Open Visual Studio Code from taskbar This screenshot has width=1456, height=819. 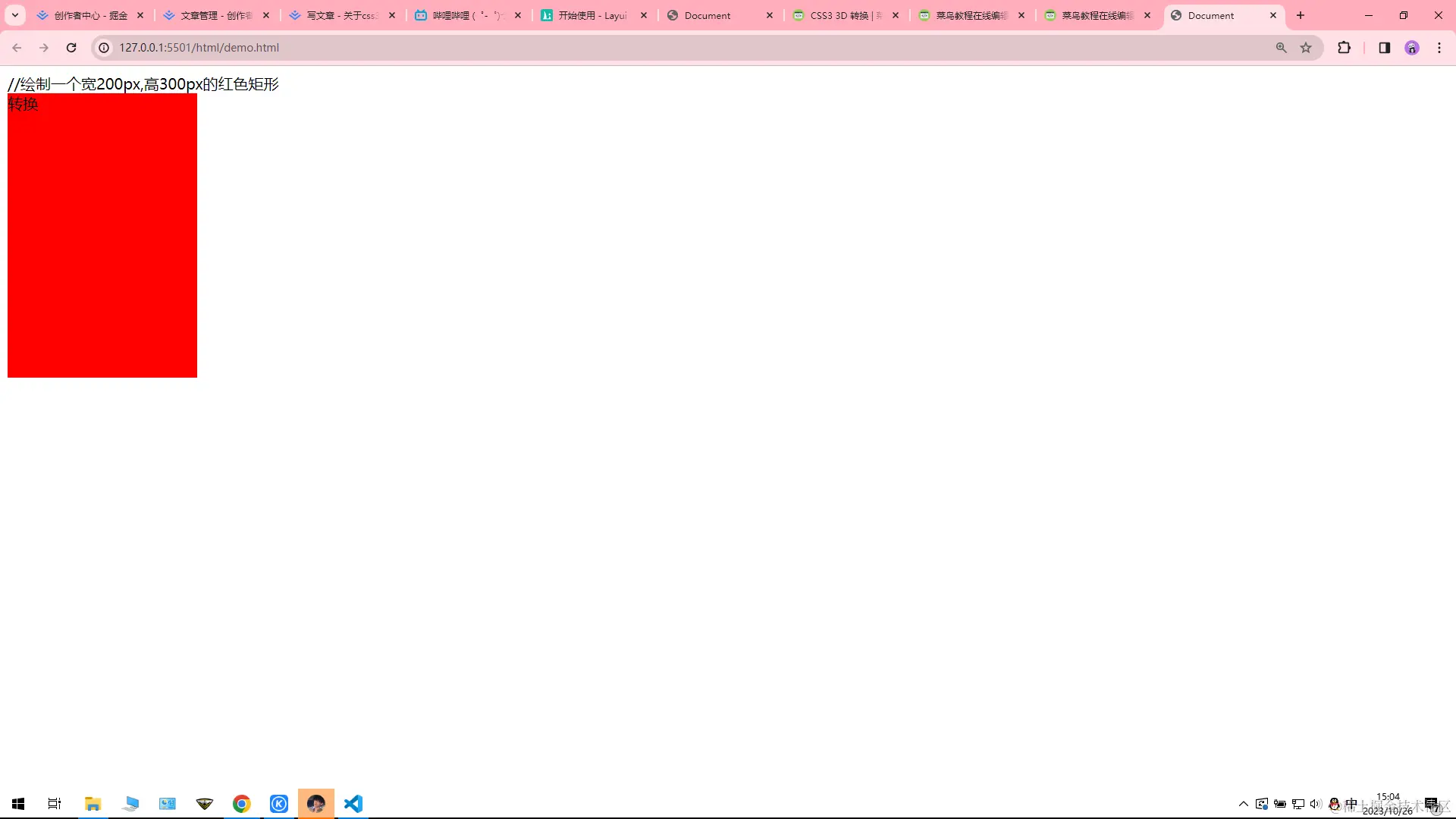point(353,803)
